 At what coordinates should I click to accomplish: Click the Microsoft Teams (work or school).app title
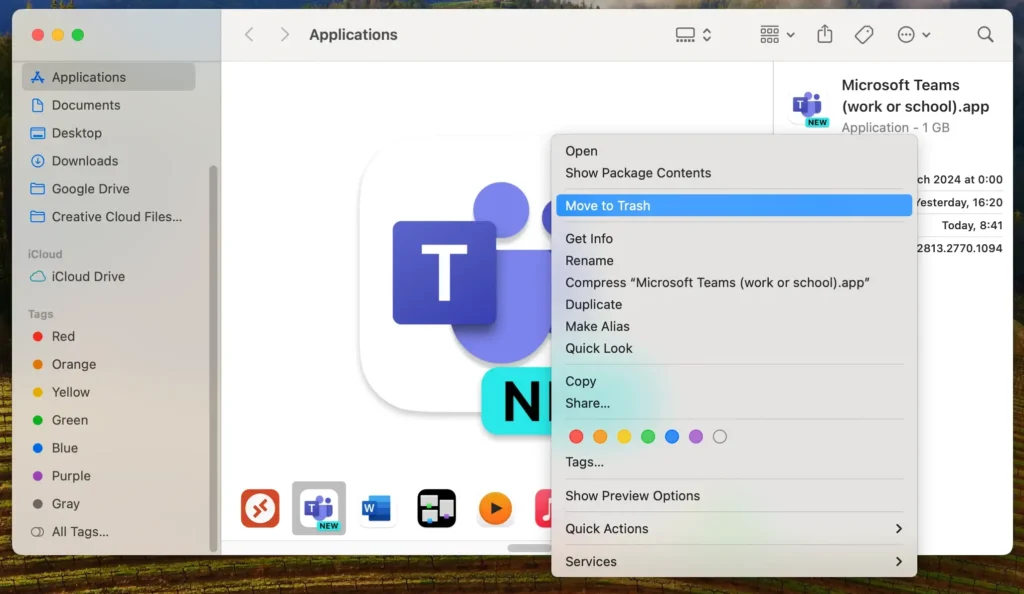point(915,95)
